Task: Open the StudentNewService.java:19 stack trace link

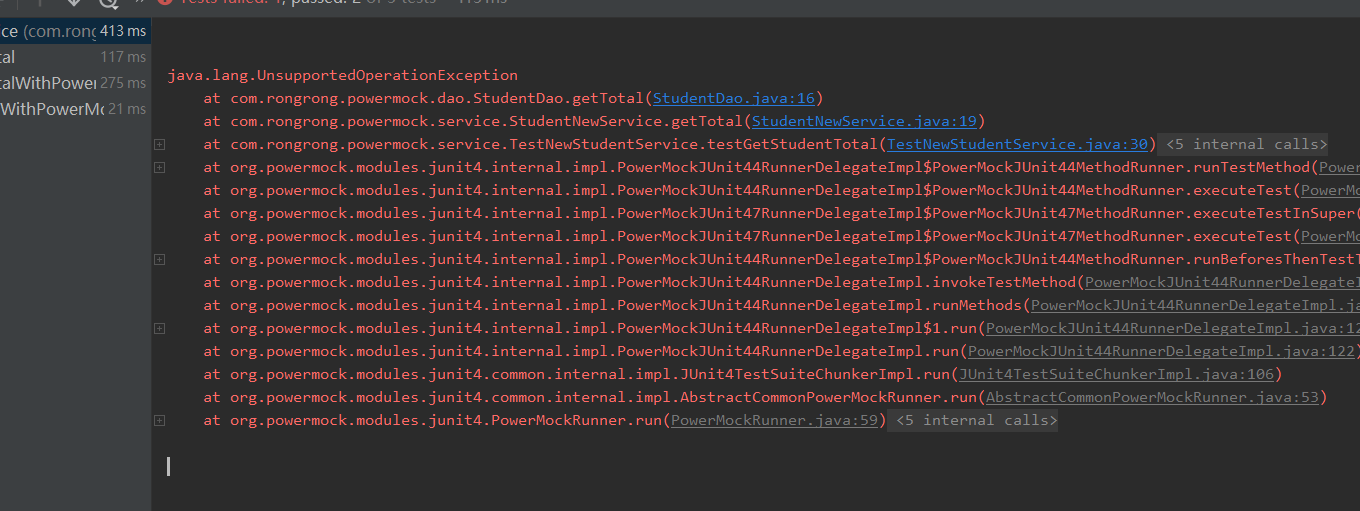Action: click(865, 121)
